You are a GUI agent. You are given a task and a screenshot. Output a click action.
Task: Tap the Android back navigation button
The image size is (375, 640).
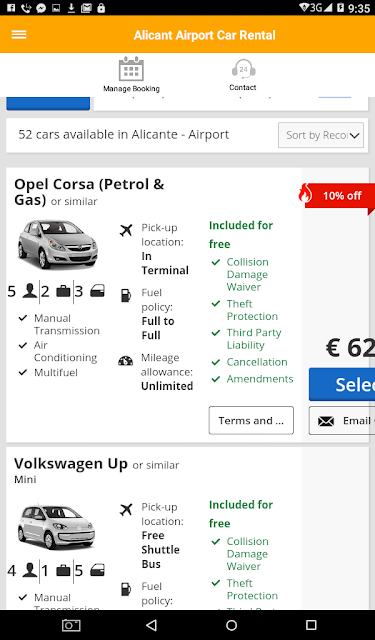pos(151,625)
